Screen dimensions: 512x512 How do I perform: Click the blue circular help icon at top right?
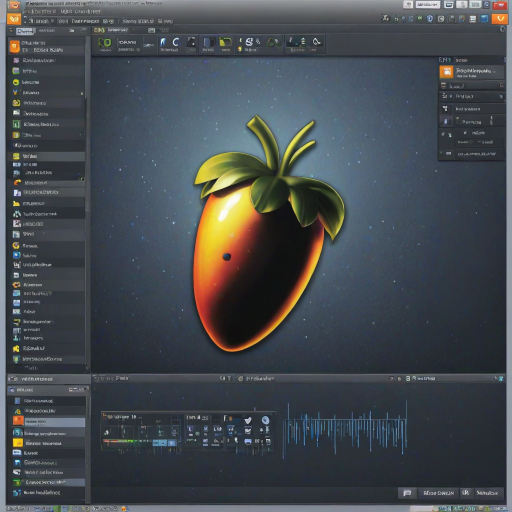pyautogui.click(x=430, y=19)
